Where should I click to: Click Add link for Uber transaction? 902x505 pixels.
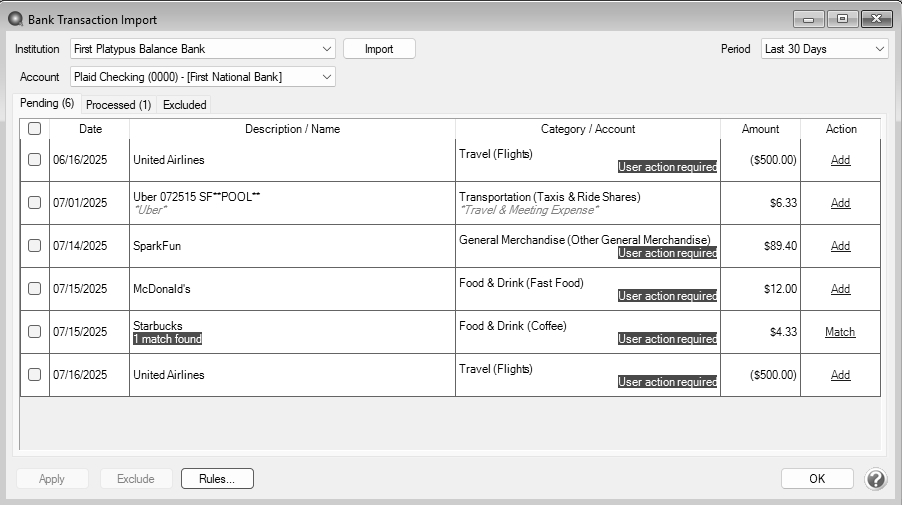point(840,203)
